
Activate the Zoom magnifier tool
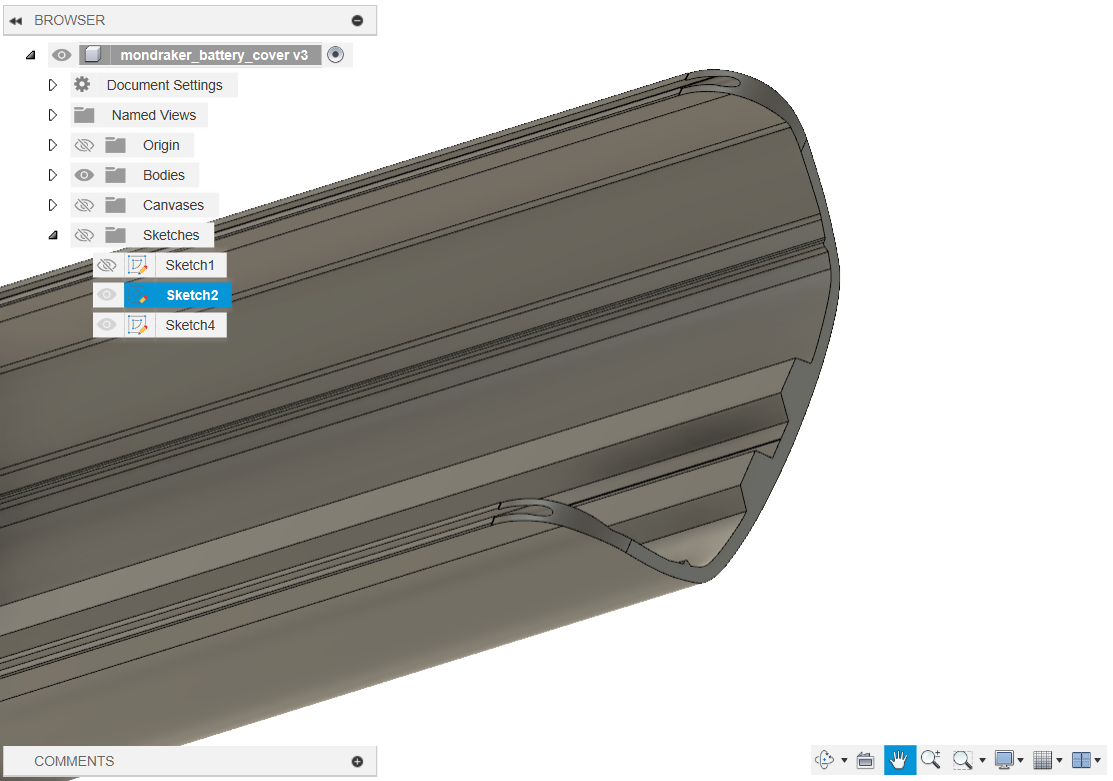point(930,760)
